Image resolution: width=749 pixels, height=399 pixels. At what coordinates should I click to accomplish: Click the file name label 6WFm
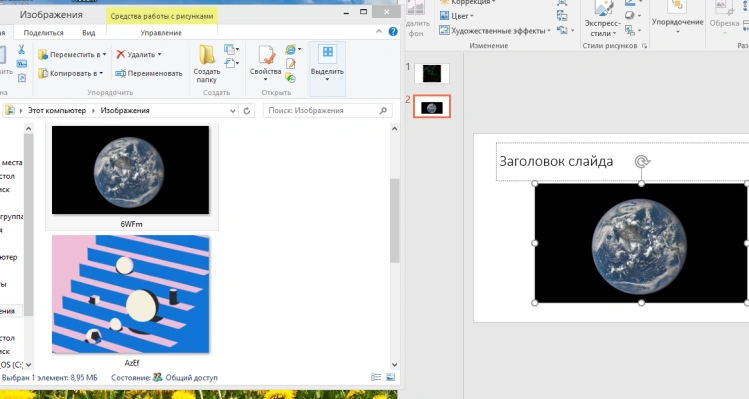[131, 224]
